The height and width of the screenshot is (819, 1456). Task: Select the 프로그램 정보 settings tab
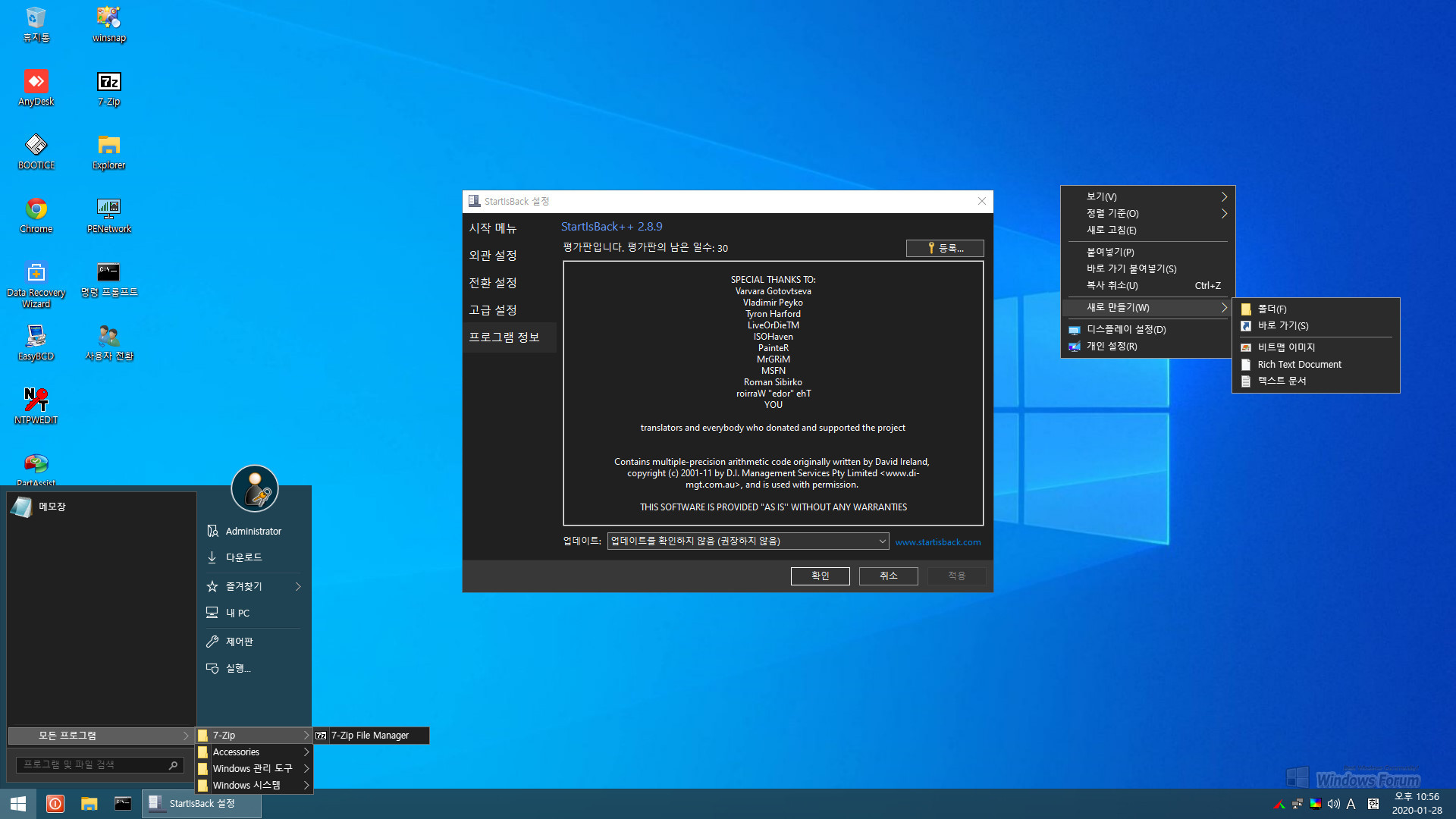coord(510,337)
